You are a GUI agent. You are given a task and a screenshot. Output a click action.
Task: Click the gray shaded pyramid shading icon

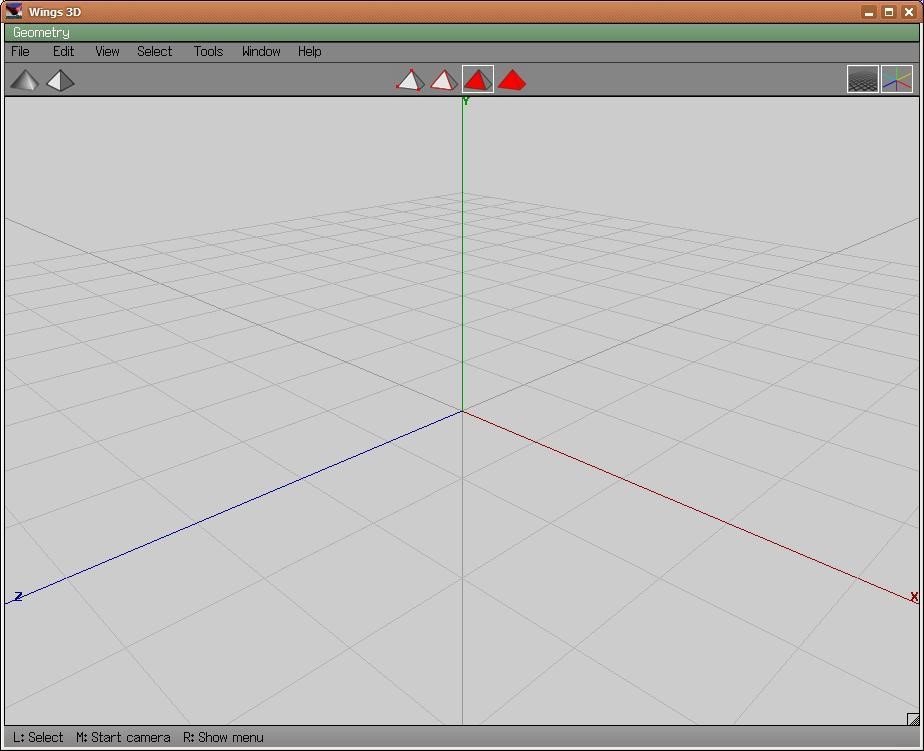[x=25, y=80]
